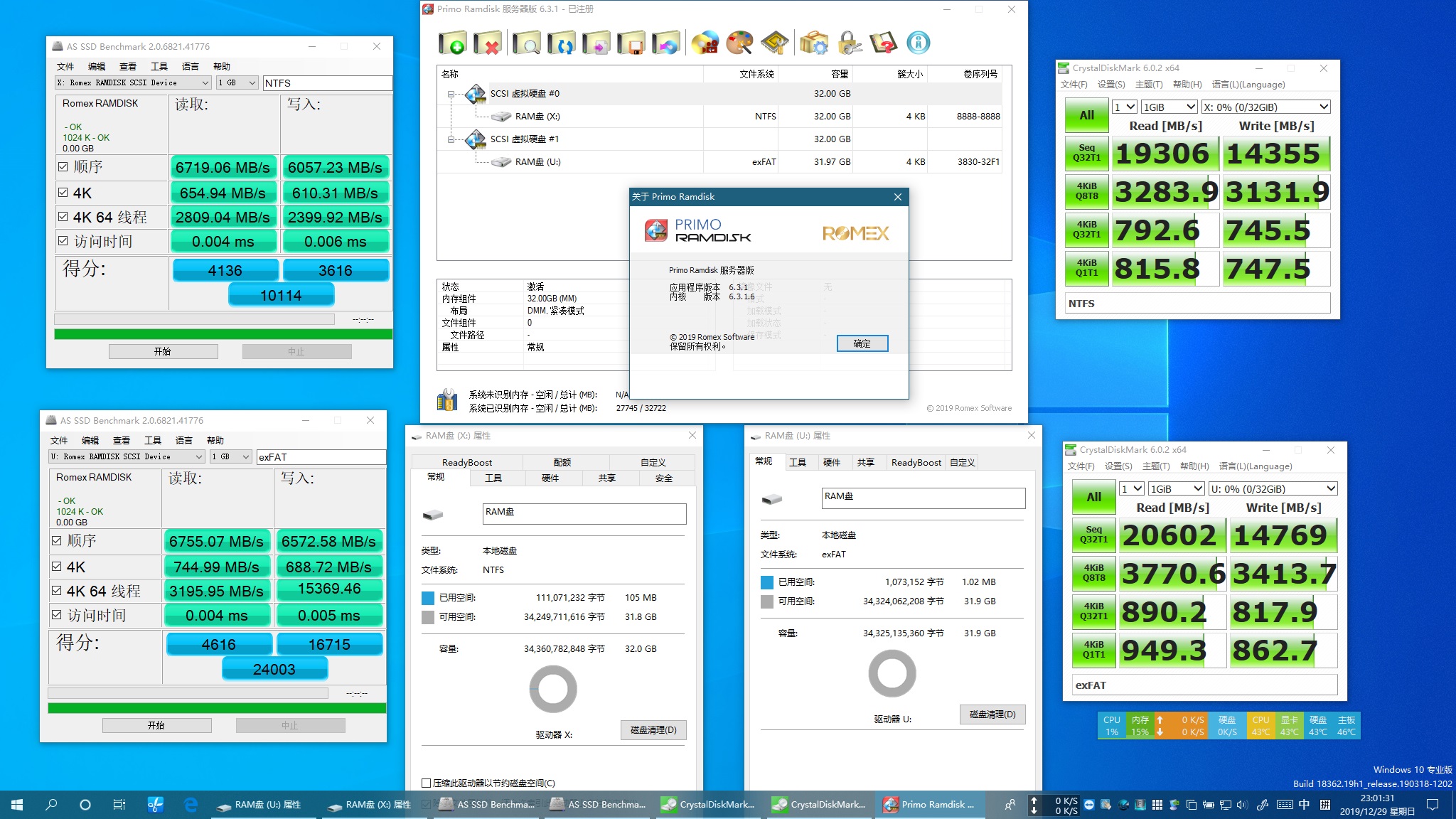Screen dimensions: 1456x819
Task: Click green progress bar in NTFS AS SSD window
Action: (x=223, y=334)
